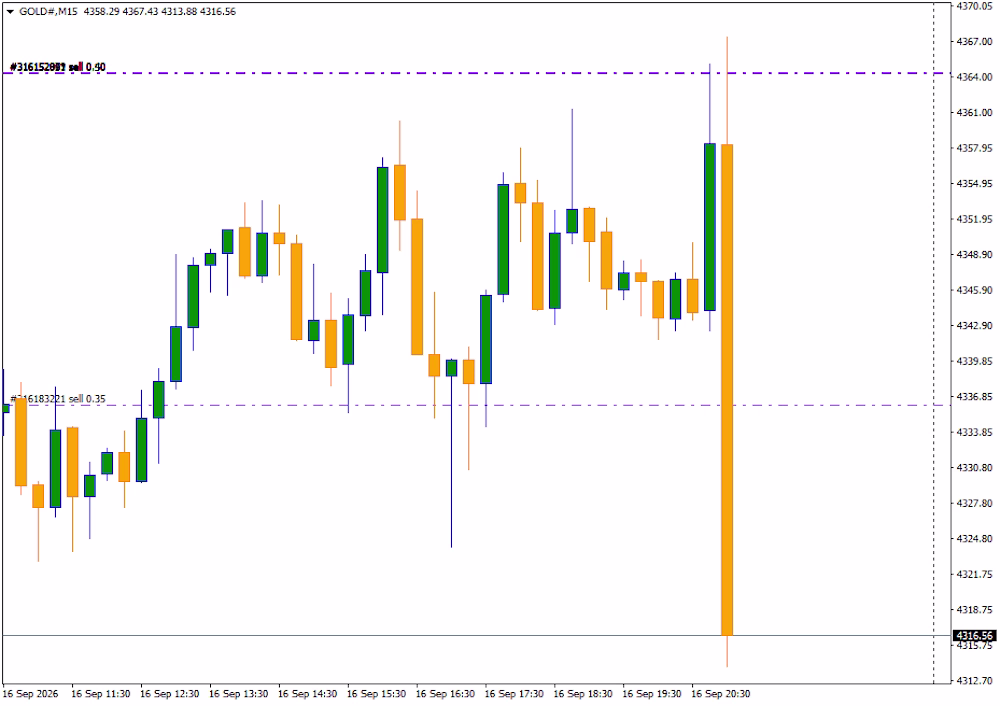Click the 16 Sep 16:30 time label

click(445, 694)
